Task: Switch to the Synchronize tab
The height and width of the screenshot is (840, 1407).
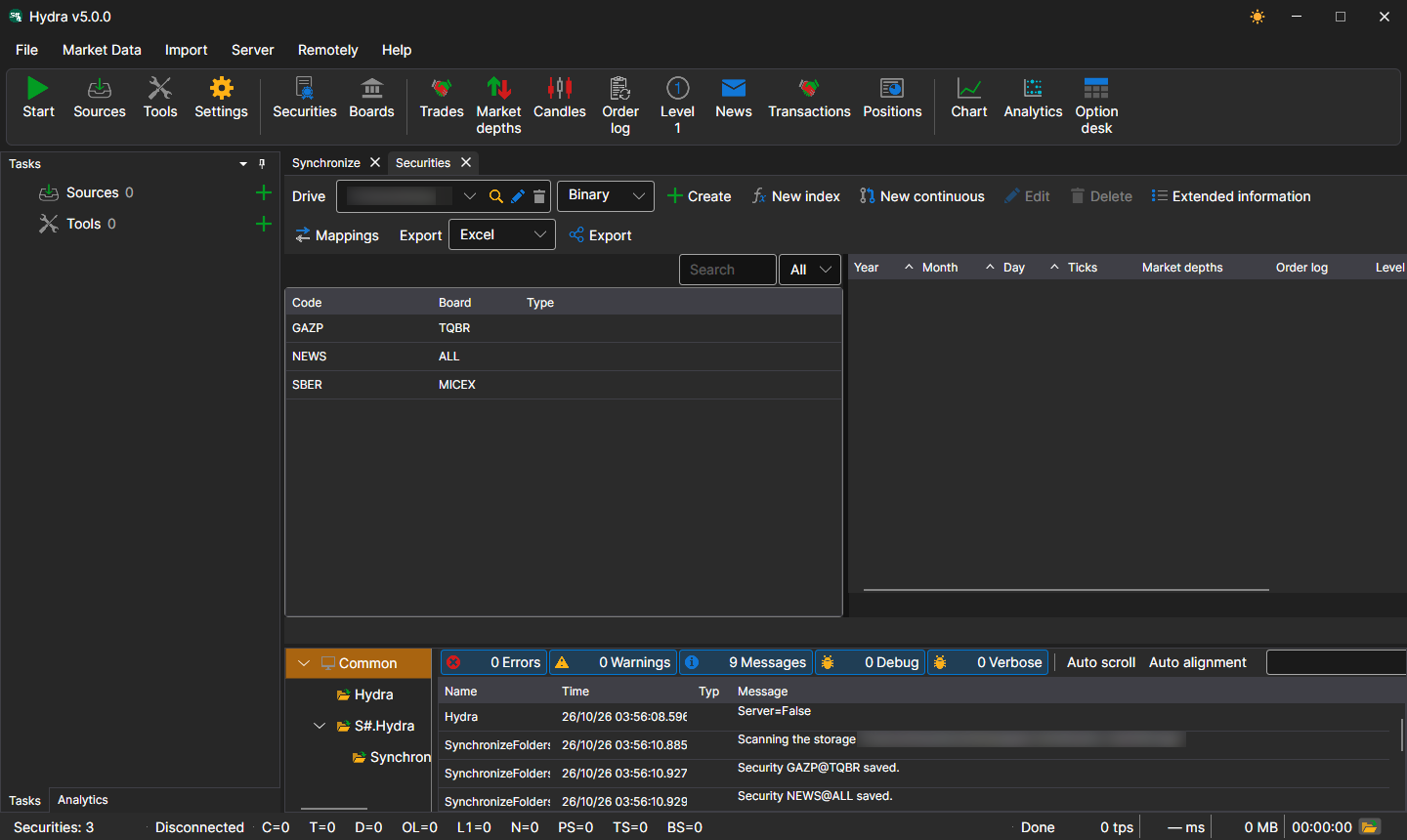Action: coord(326,163)
